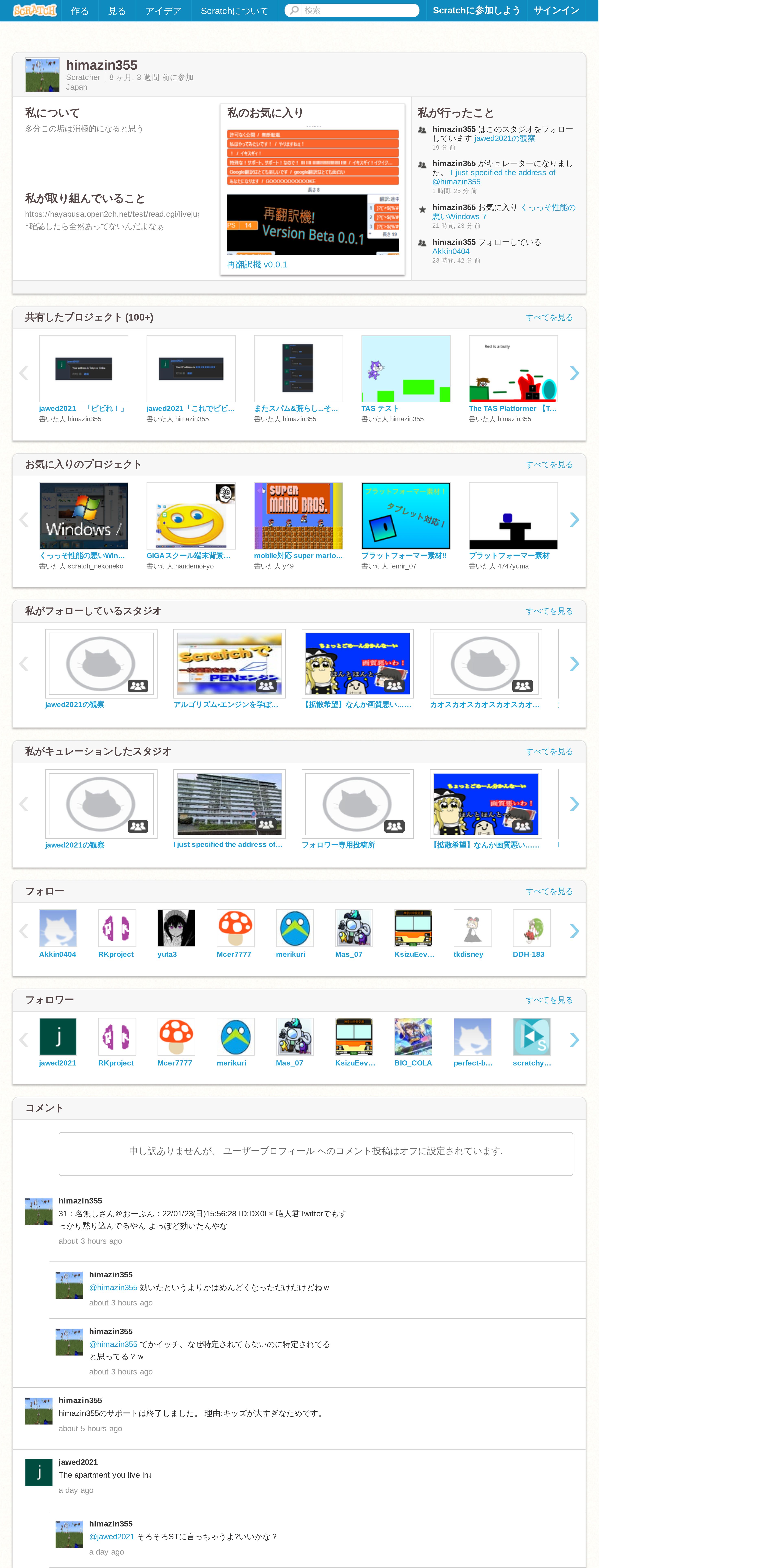Previous arrow in shared projects carousel
The image size is (784, 1568).
coord(24,373)
